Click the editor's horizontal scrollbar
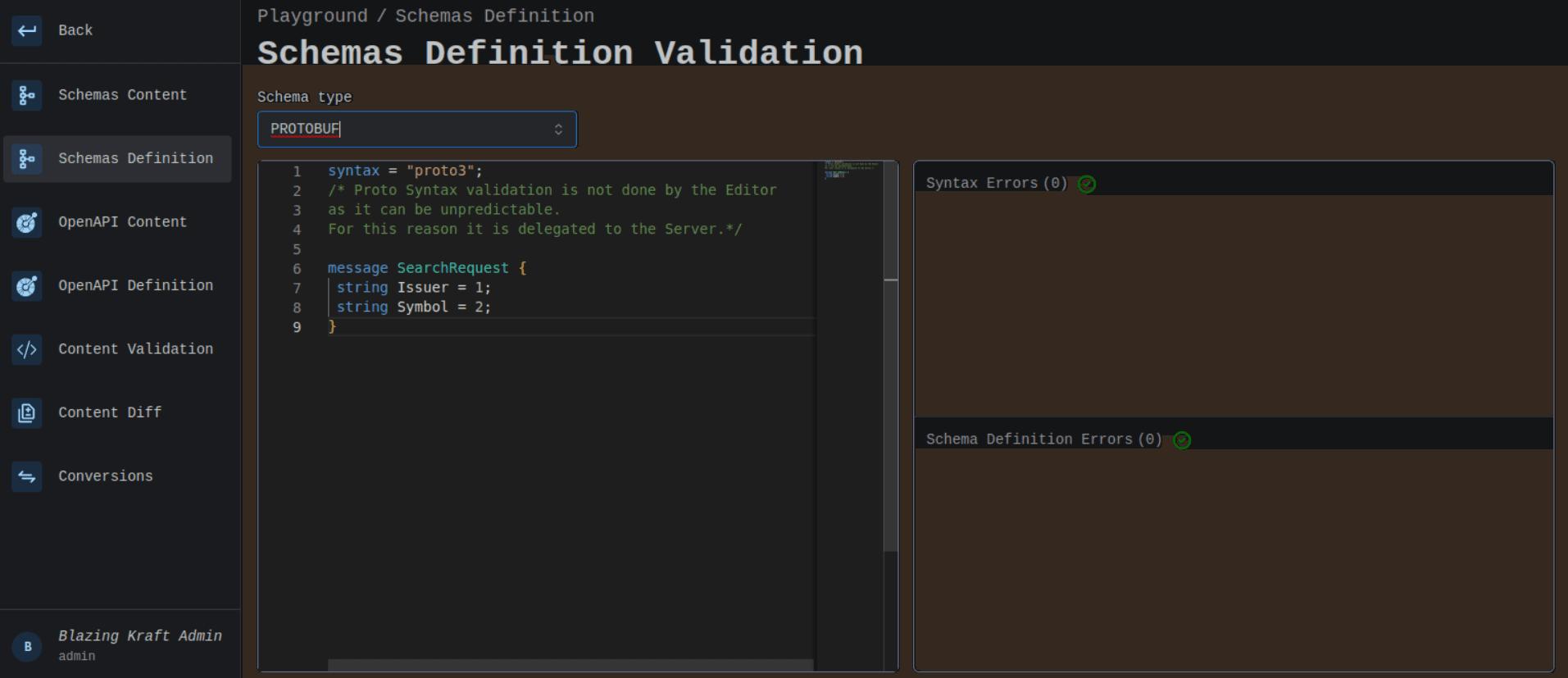 click(x=570, y=665)
